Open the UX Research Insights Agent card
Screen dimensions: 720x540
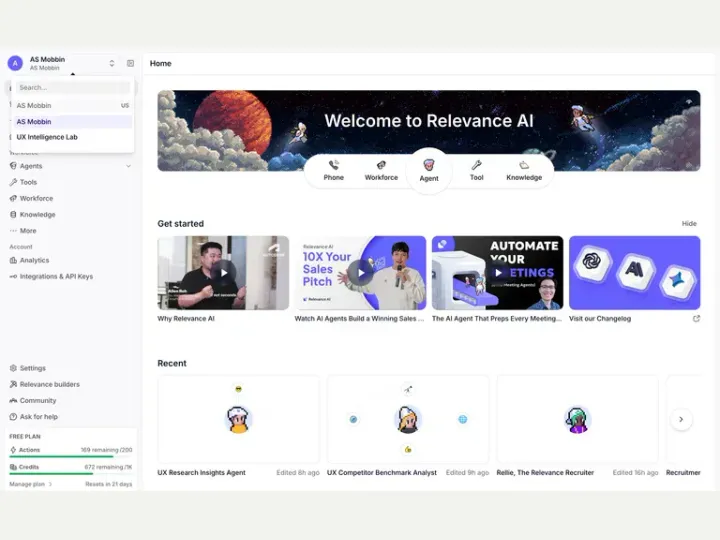coord(238,419)
